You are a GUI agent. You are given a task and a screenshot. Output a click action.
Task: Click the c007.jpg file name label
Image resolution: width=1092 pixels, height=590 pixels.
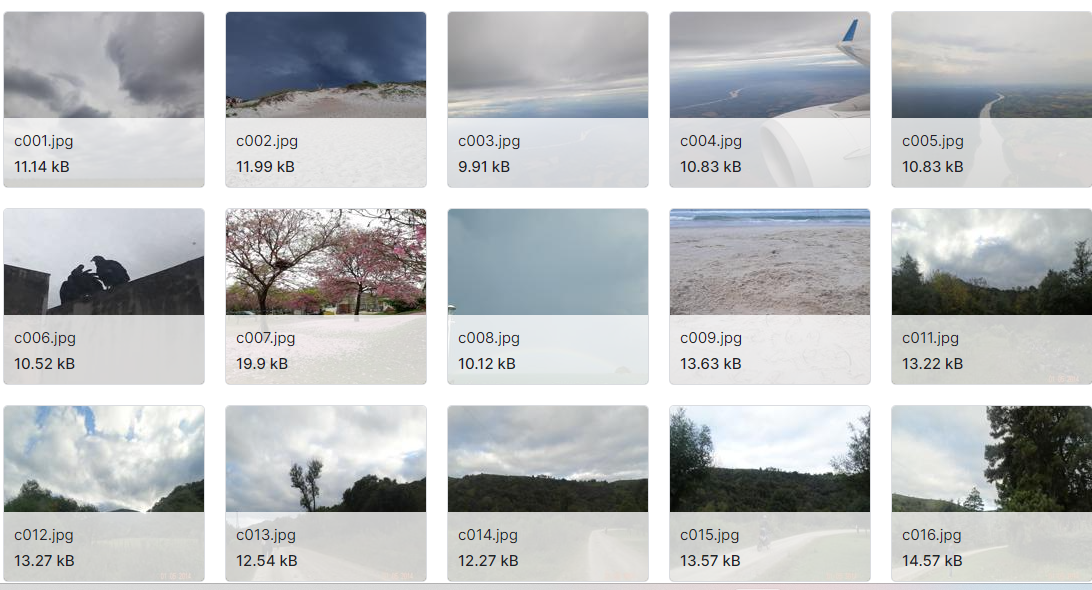pos(265,338)
